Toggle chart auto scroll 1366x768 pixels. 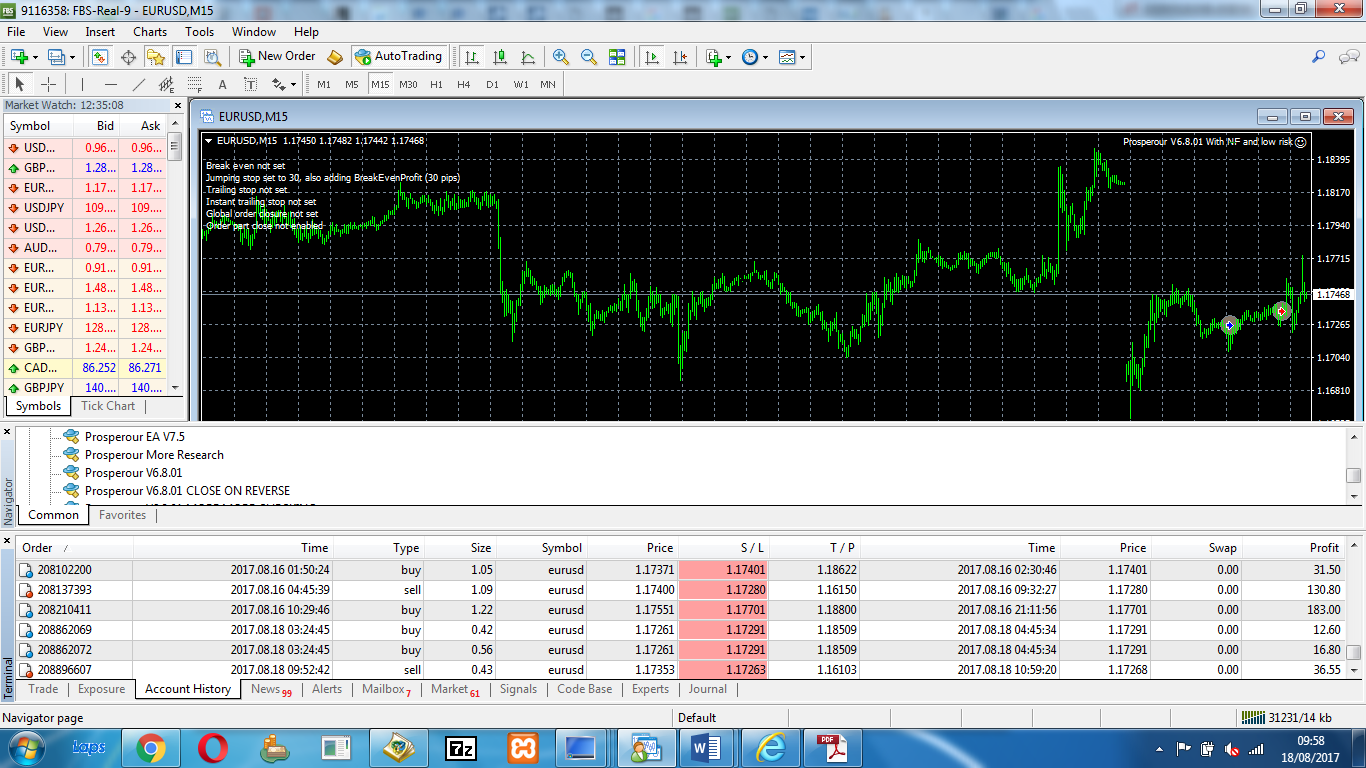(x=652, y=57)
